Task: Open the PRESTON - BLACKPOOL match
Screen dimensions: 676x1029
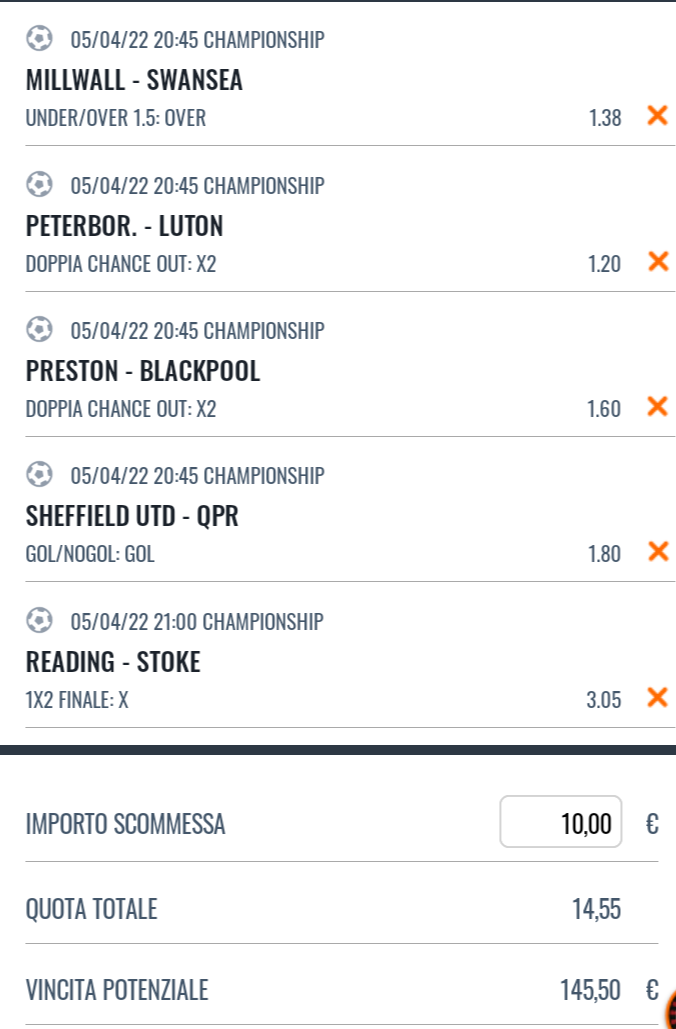Action: 142,371
